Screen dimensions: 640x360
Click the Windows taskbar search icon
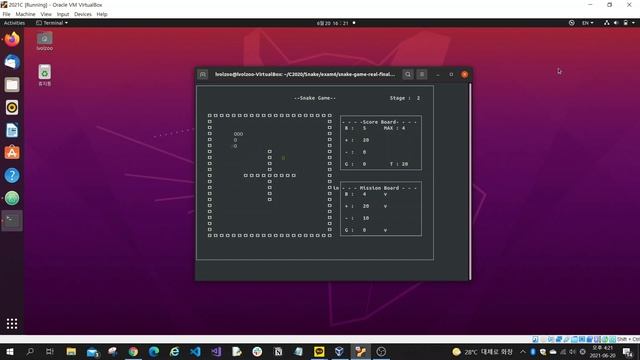[x=30, y=352]
